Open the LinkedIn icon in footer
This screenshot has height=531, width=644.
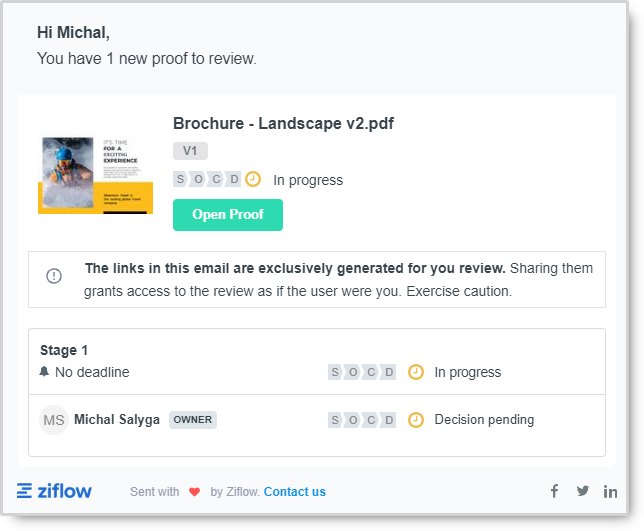(x=610, y=491)
